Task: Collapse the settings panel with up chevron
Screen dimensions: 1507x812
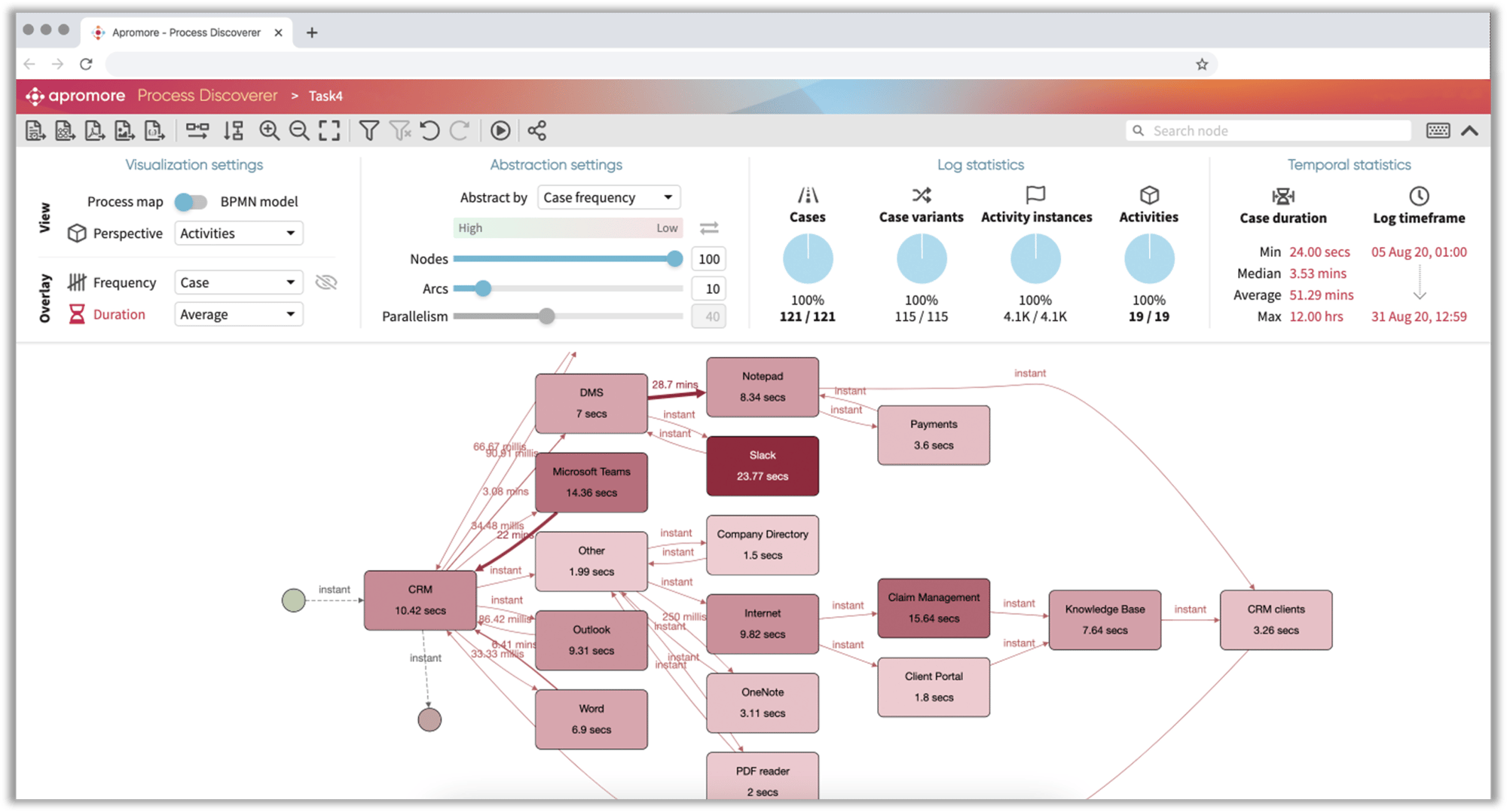Action: pos(1470,131)
